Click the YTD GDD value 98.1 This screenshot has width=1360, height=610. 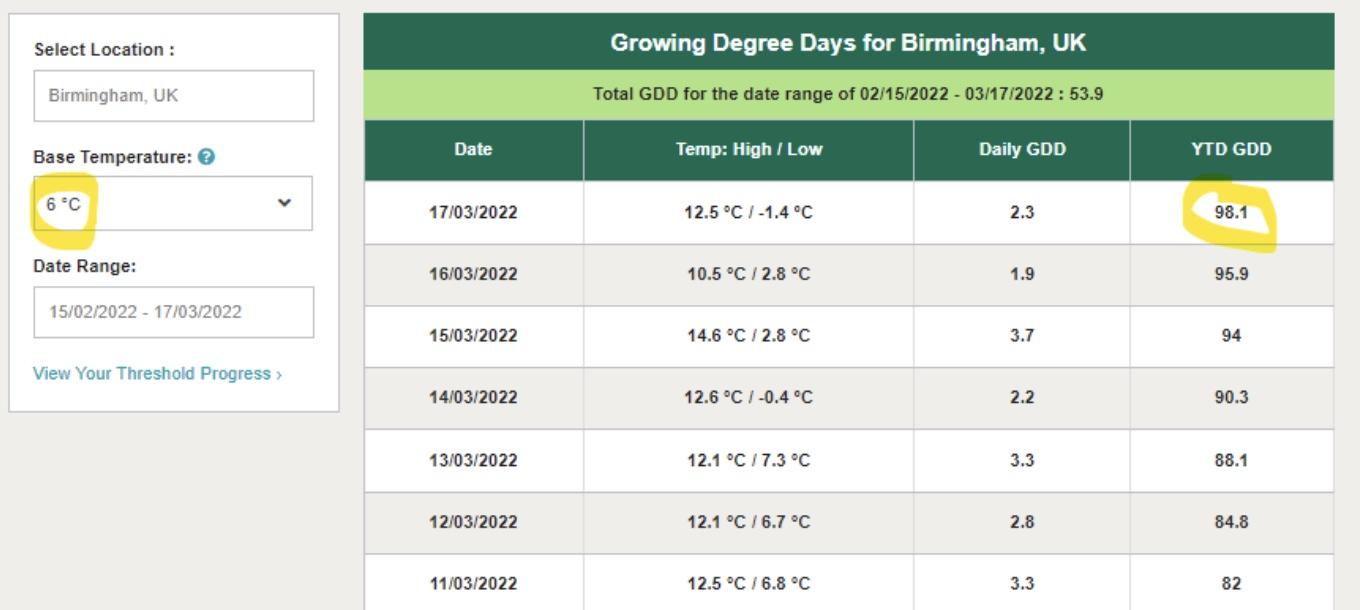pyautogui.click(x=1231, y=212)
